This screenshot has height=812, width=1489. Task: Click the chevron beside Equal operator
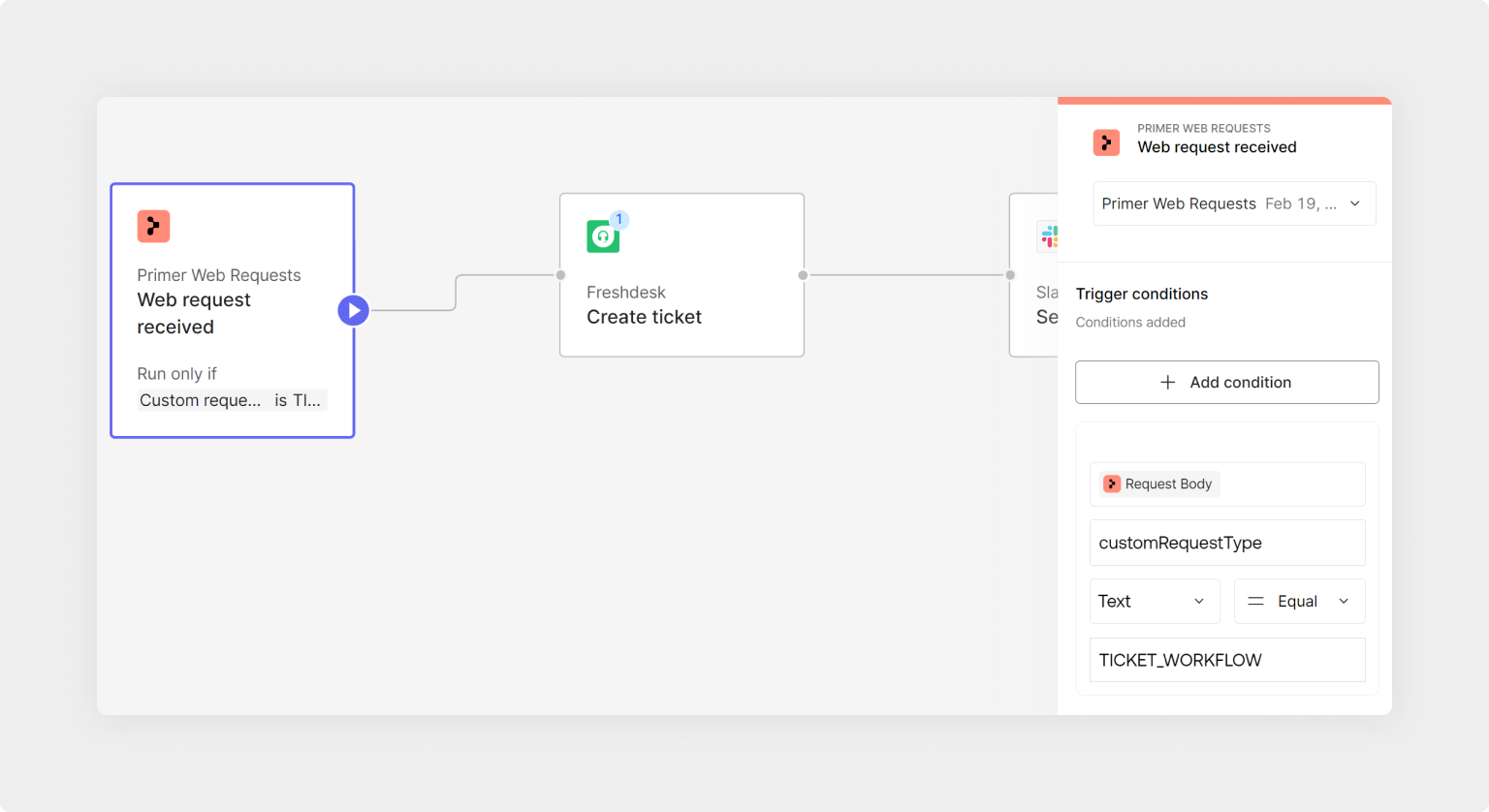click(1344, 601)
